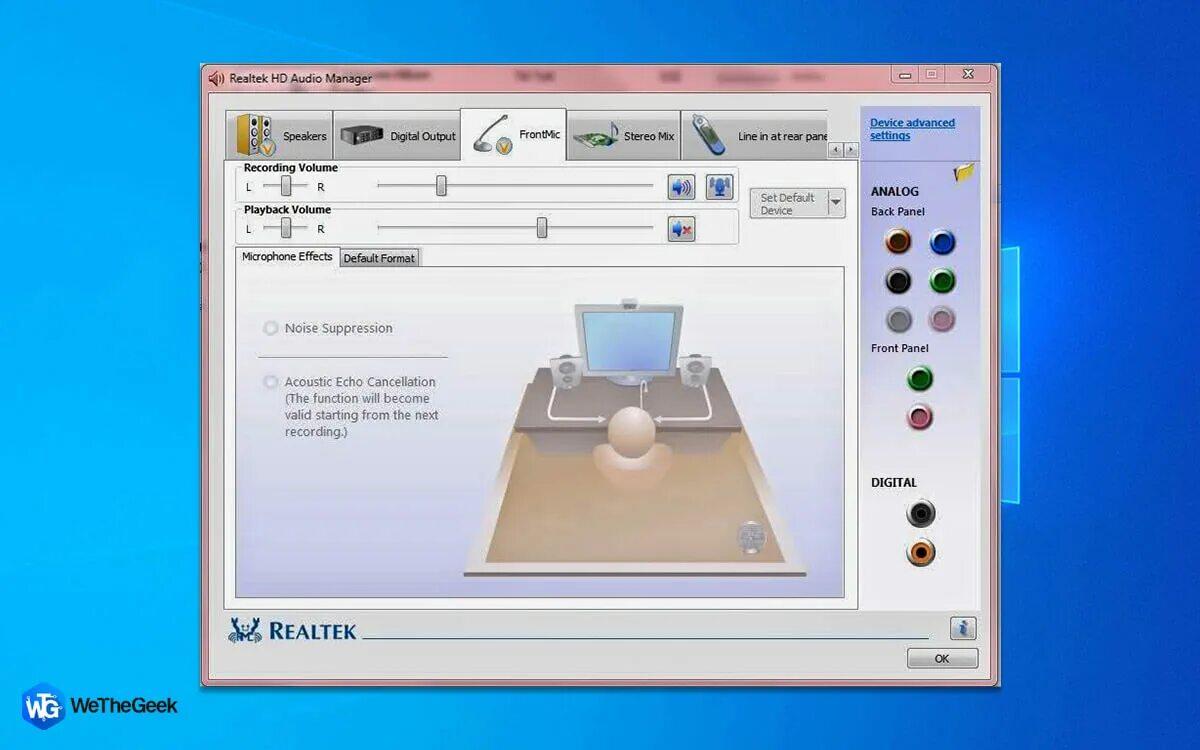The height and width of the screenshot is (750, 1200).
Task: Select the black digital jack
Action: pyautogui.click(x=921, y=514)
